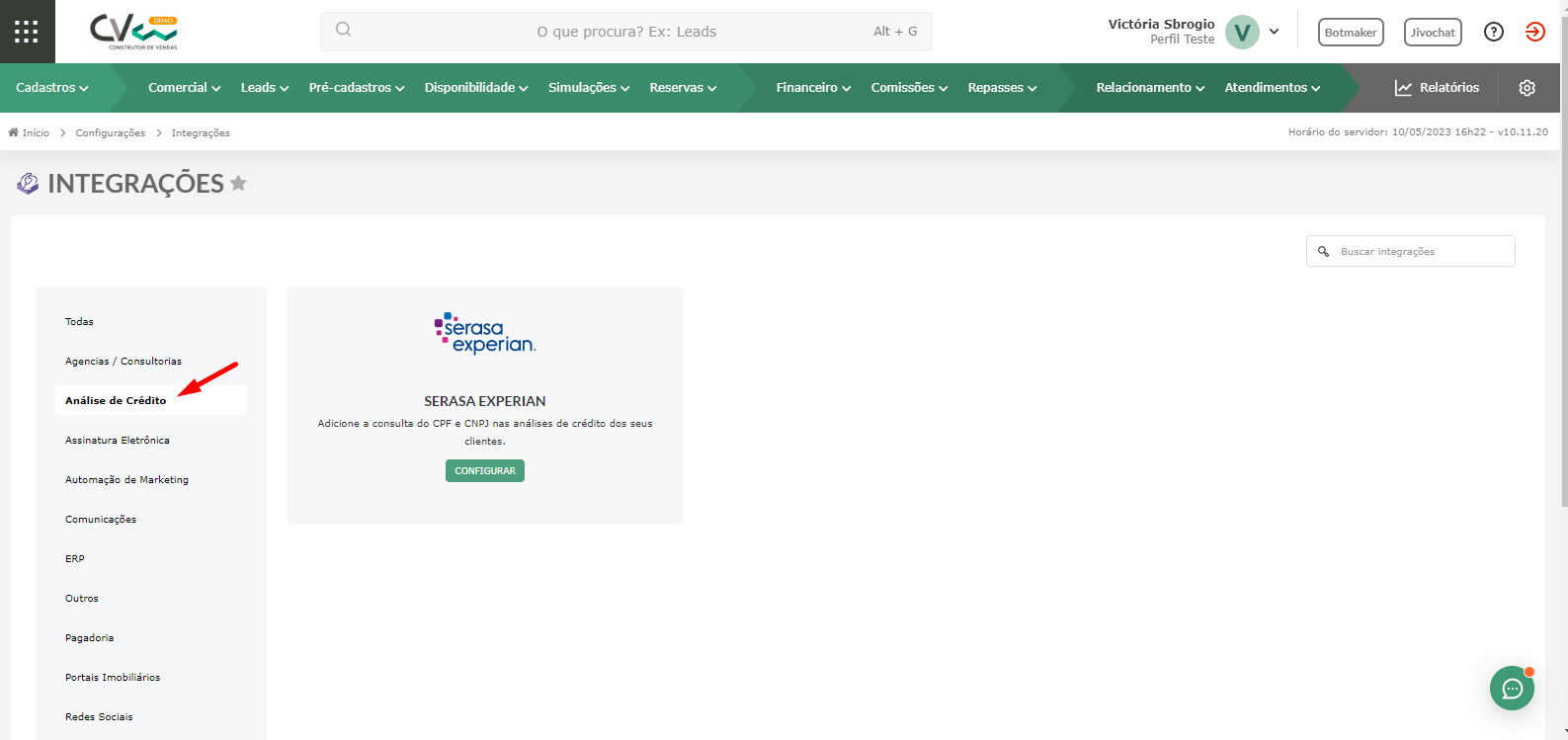1568x740 pixels.
Task: Click the user avatar V icon
Action: click(1242, 32)
